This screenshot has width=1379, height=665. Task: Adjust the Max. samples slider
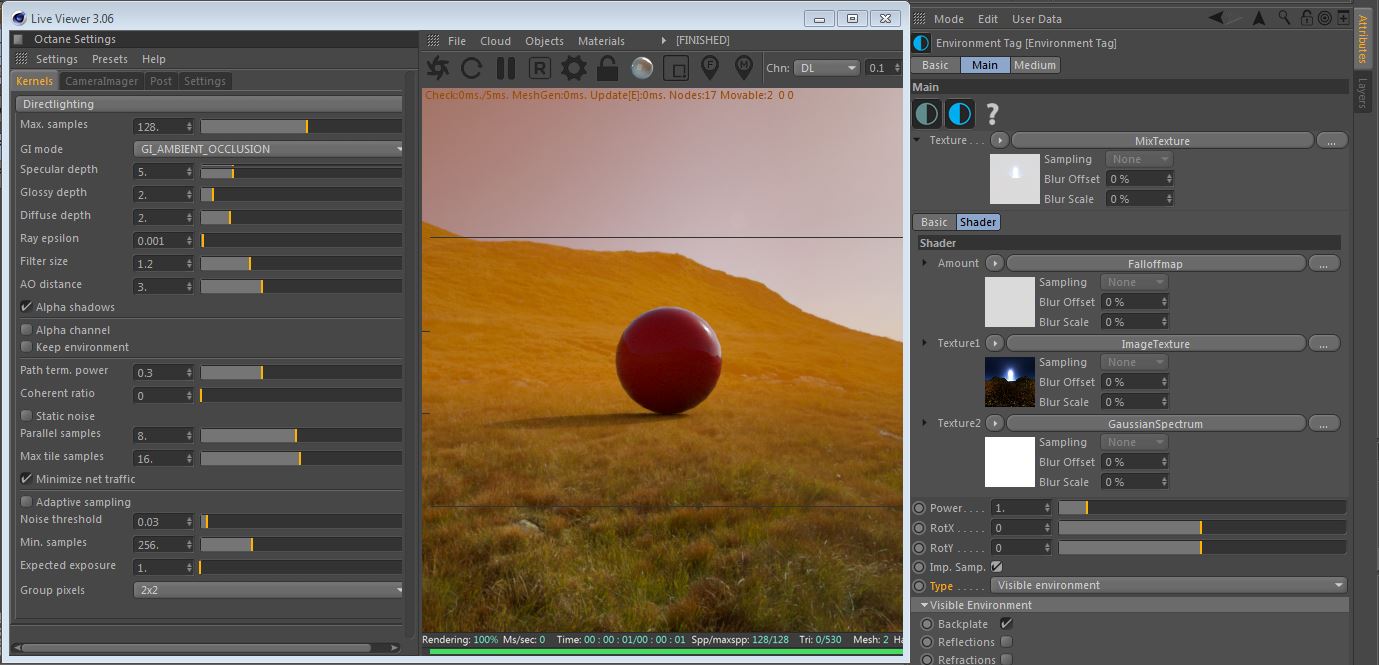point(301,126)
